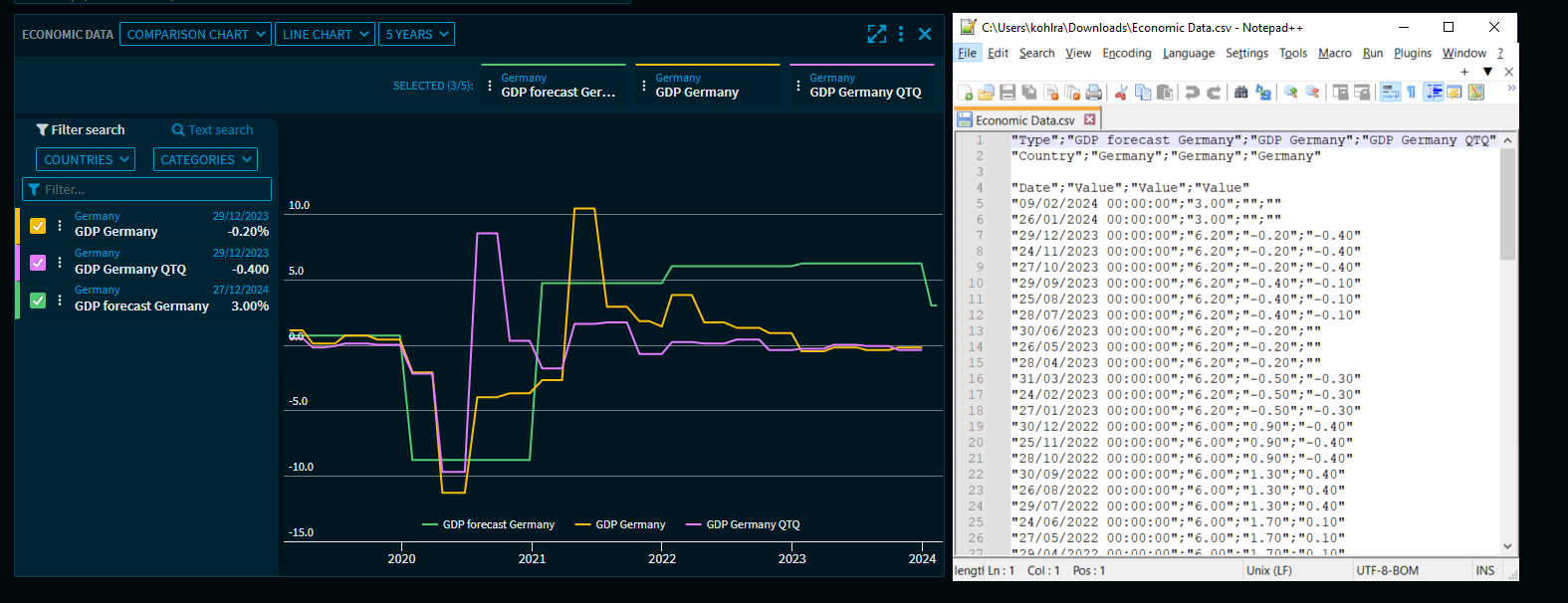Open the Plugins menu
The width and height of the screenshot is (1568, 603).
(x=1412, y=54)
